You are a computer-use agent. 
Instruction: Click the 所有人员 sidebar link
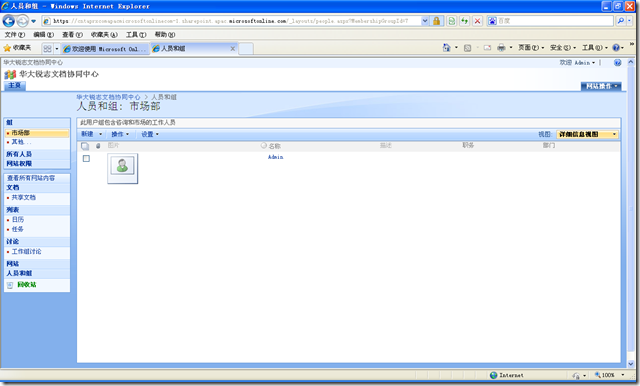coord(19,154)
